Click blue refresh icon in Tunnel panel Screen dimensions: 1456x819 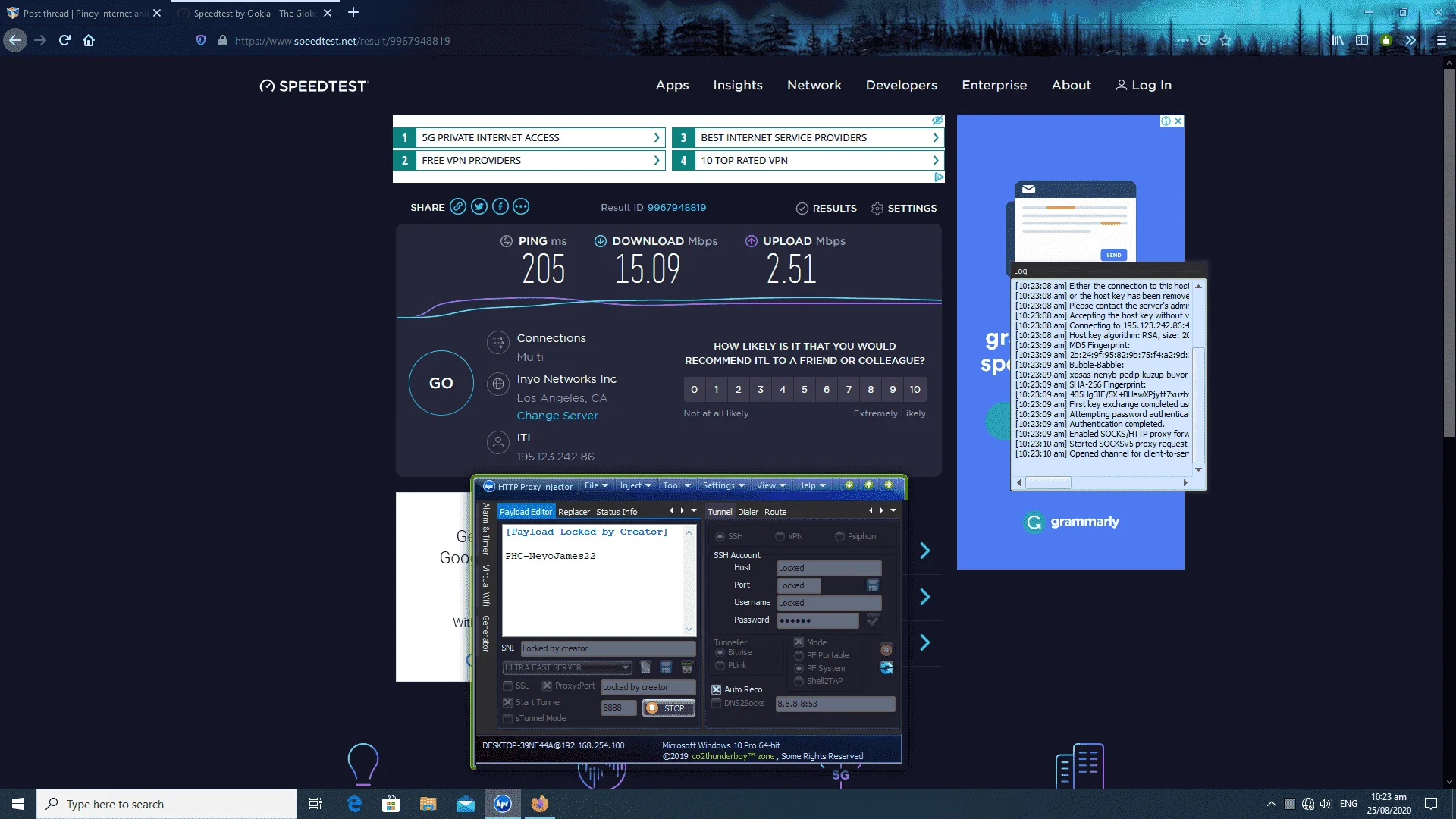point(886,667)
